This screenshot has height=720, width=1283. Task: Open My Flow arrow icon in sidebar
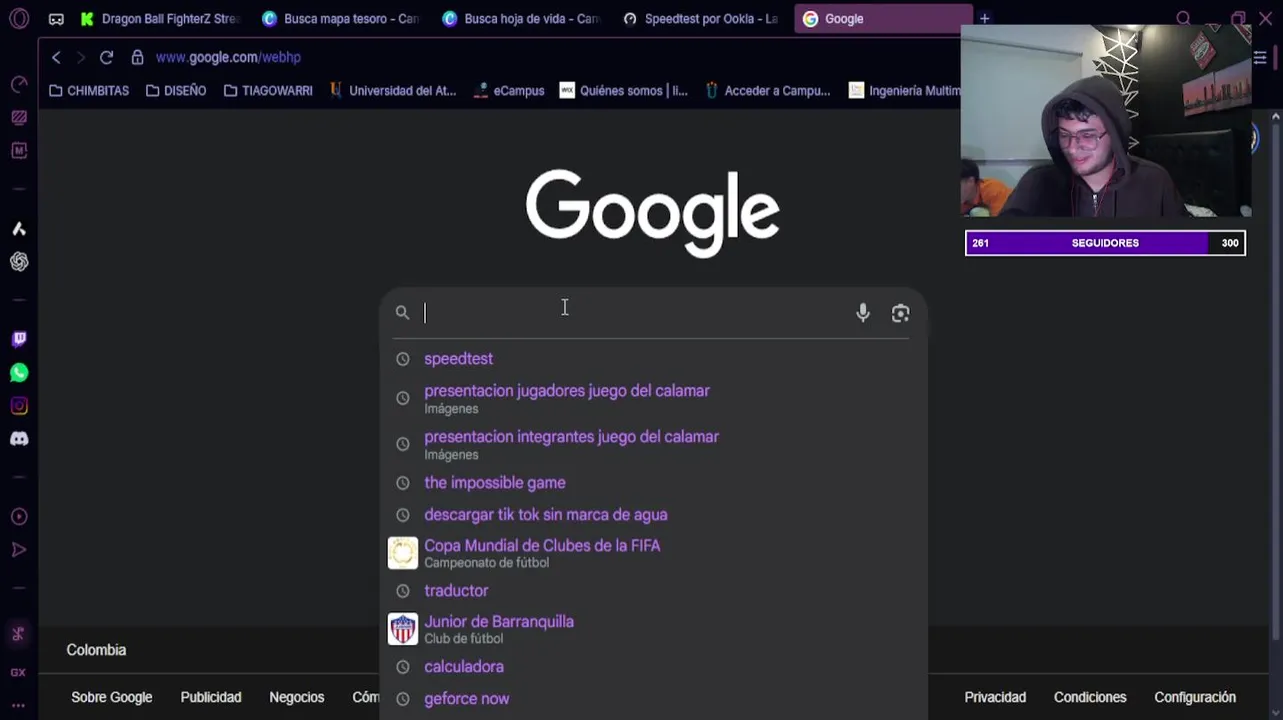(x=19, y=550)
